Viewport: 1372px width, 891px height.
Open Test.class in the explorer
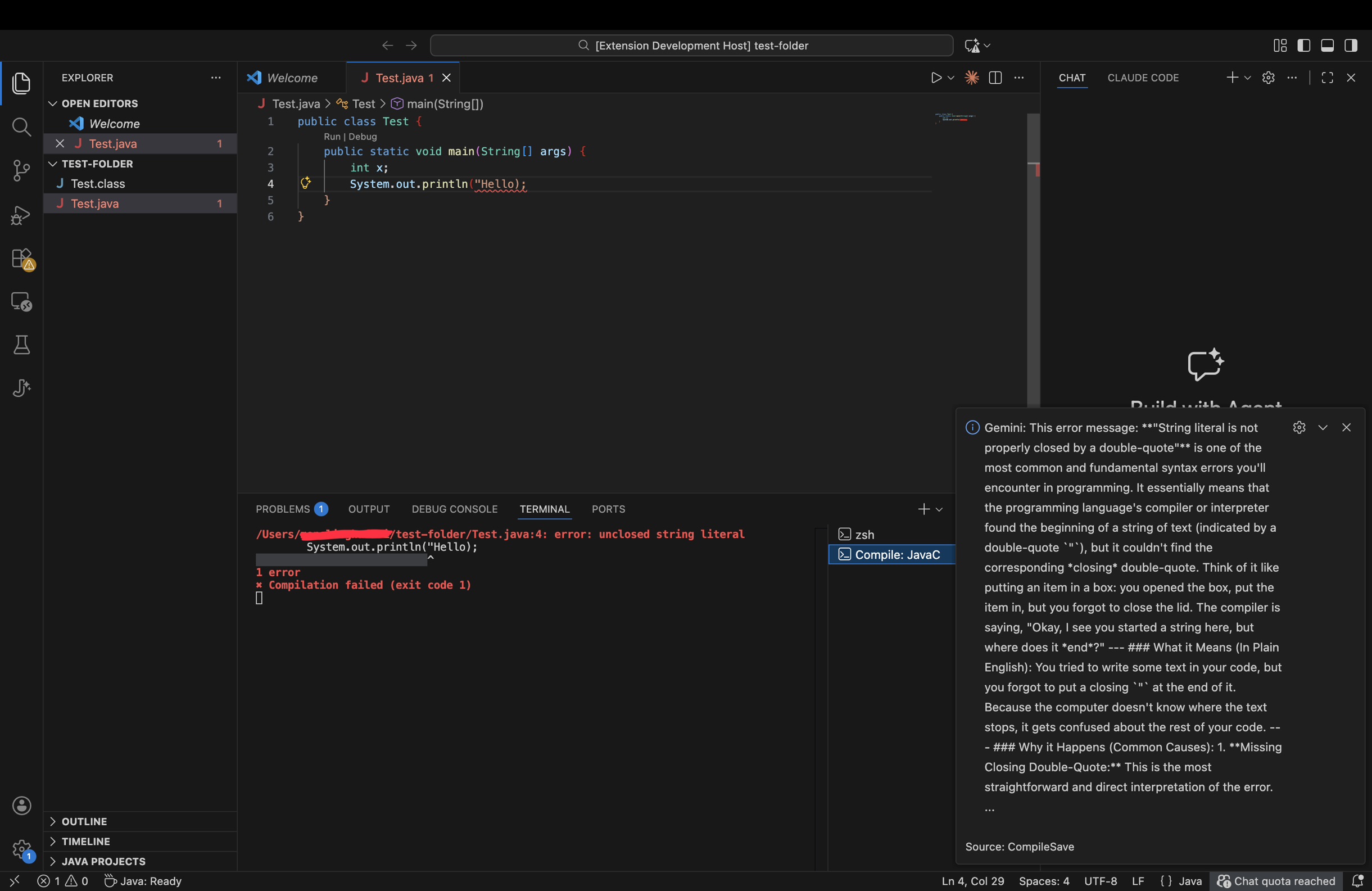pyautogui.click(x=97, y=183)
